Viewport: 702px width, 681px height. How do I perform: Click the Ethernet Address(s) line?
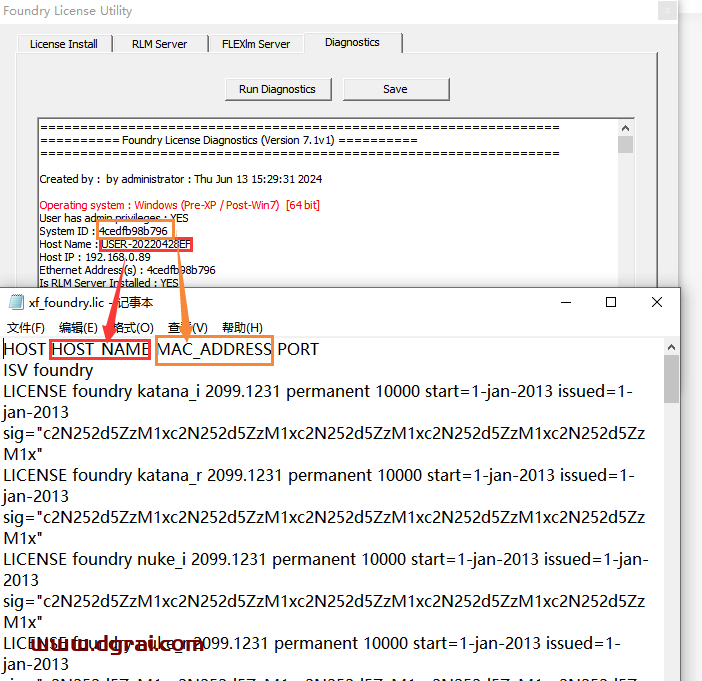(127, 270)
